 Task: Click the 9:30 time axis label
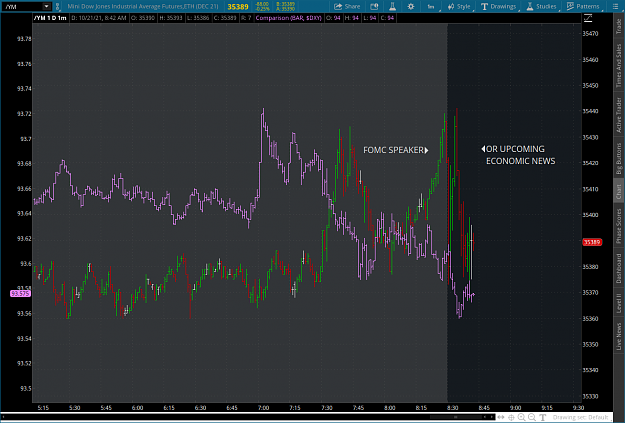click(578, 408)
